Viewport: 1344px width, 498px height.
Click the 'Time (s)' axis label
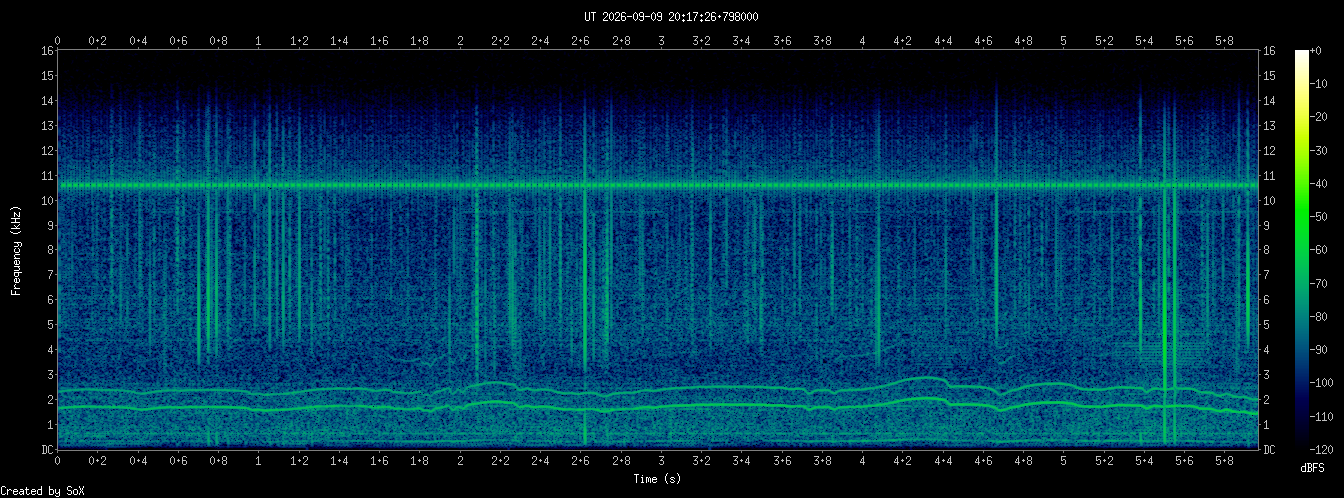(657, 480)
